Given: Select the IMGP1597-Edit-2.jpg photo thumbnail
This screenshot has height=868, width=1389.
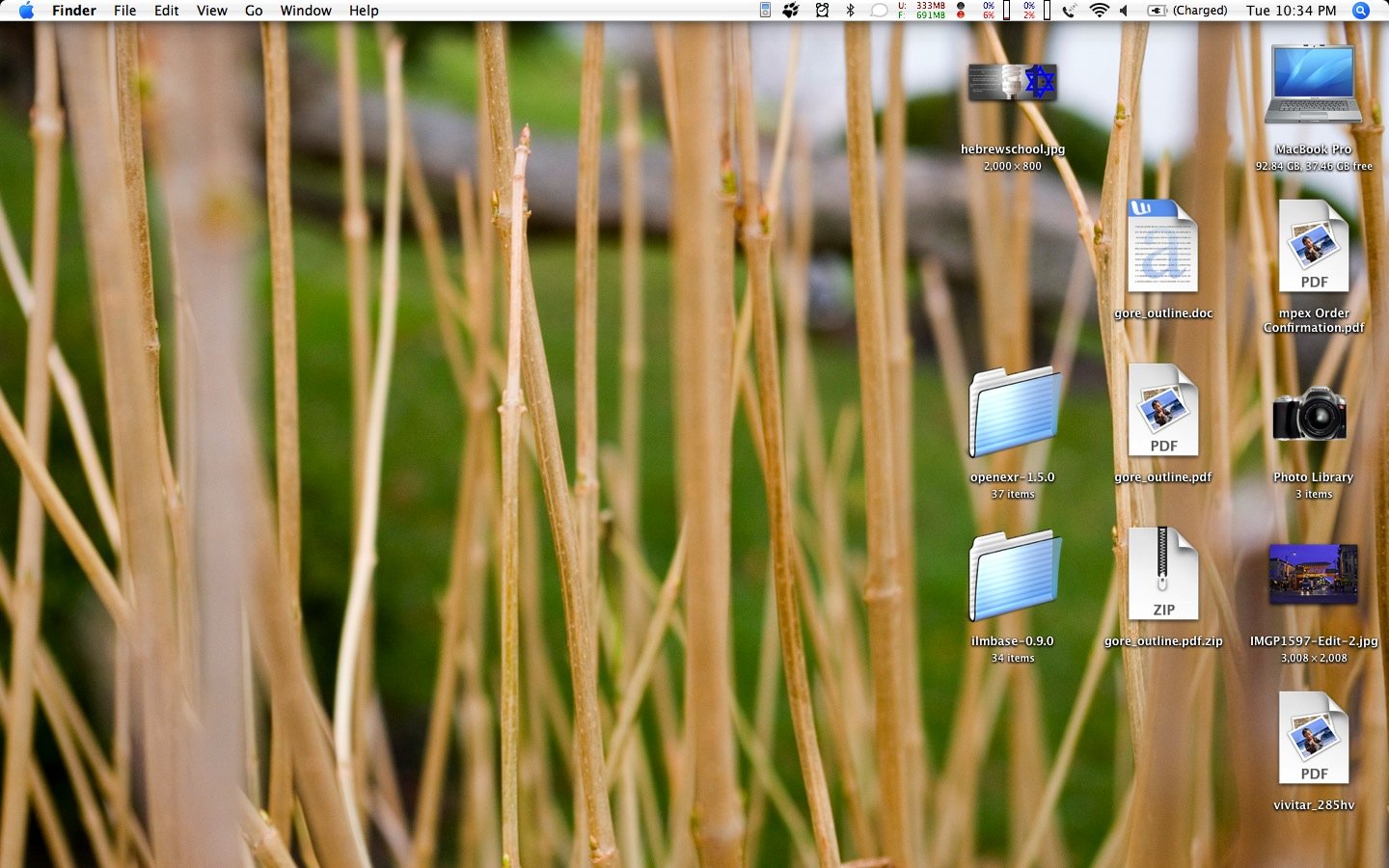Looking at the screenshot, I should click(1314, 574).
